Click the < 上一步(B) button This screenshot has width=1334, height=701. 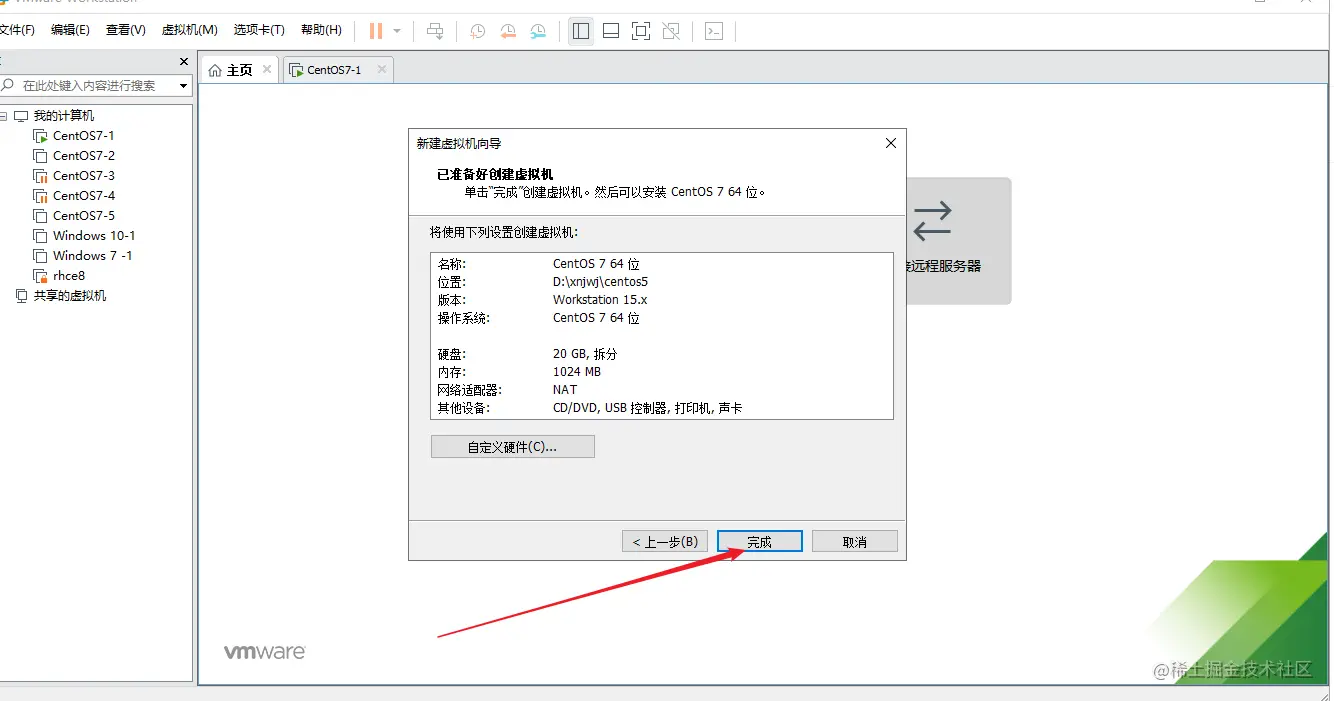(665, 541)
